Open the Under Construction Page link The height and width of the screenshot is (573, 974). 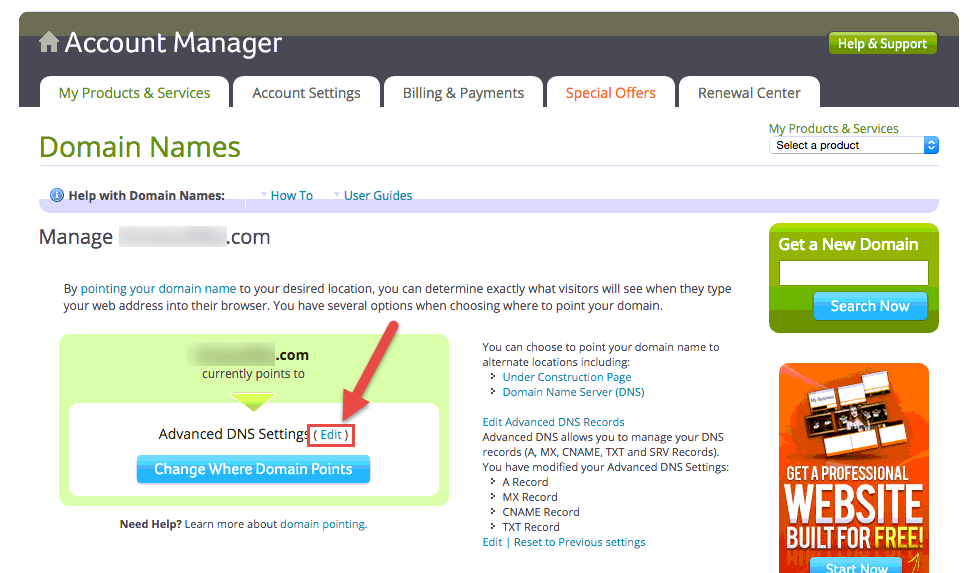tap(567, 377)
